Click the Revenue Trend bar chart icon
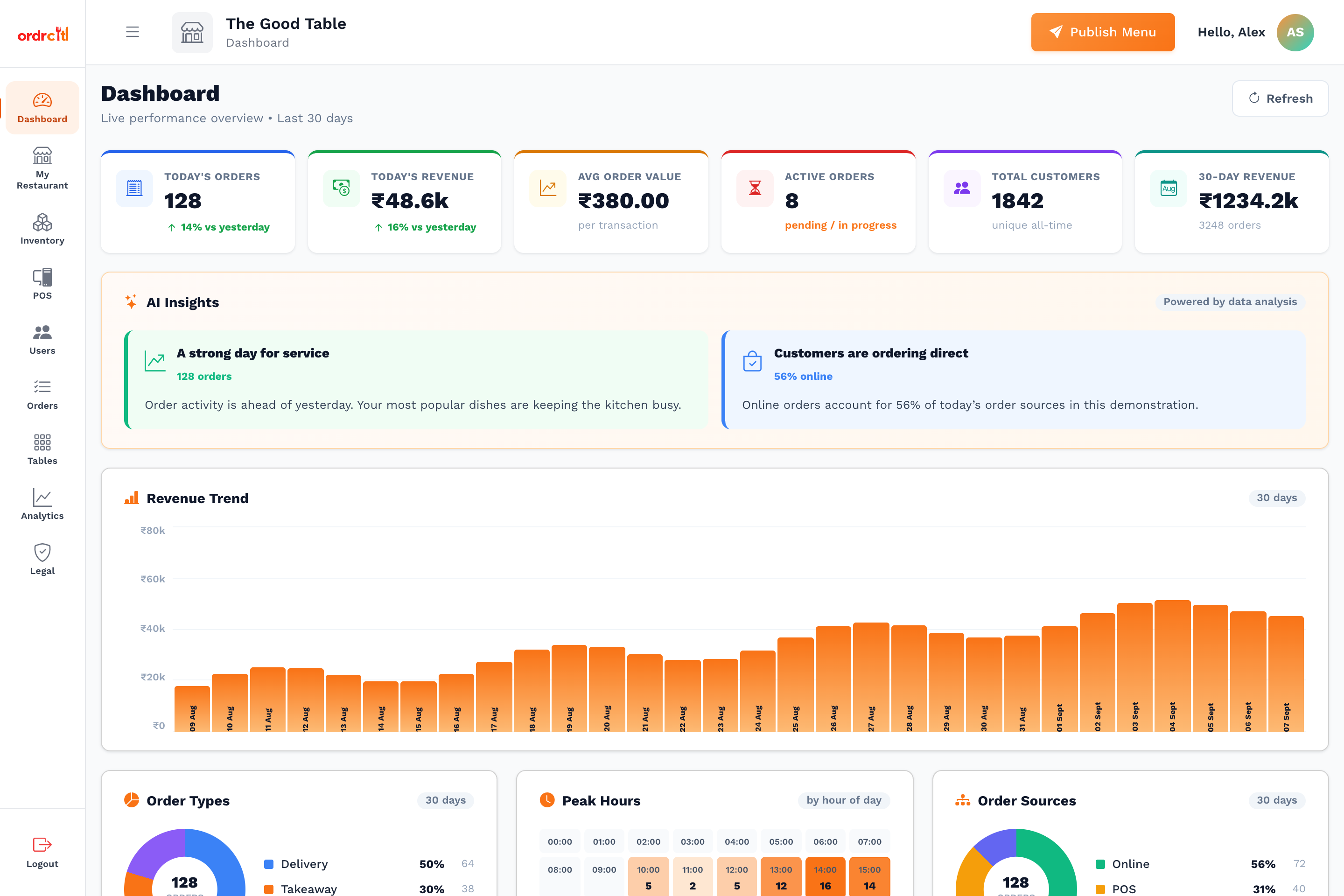 pos(132,498)
